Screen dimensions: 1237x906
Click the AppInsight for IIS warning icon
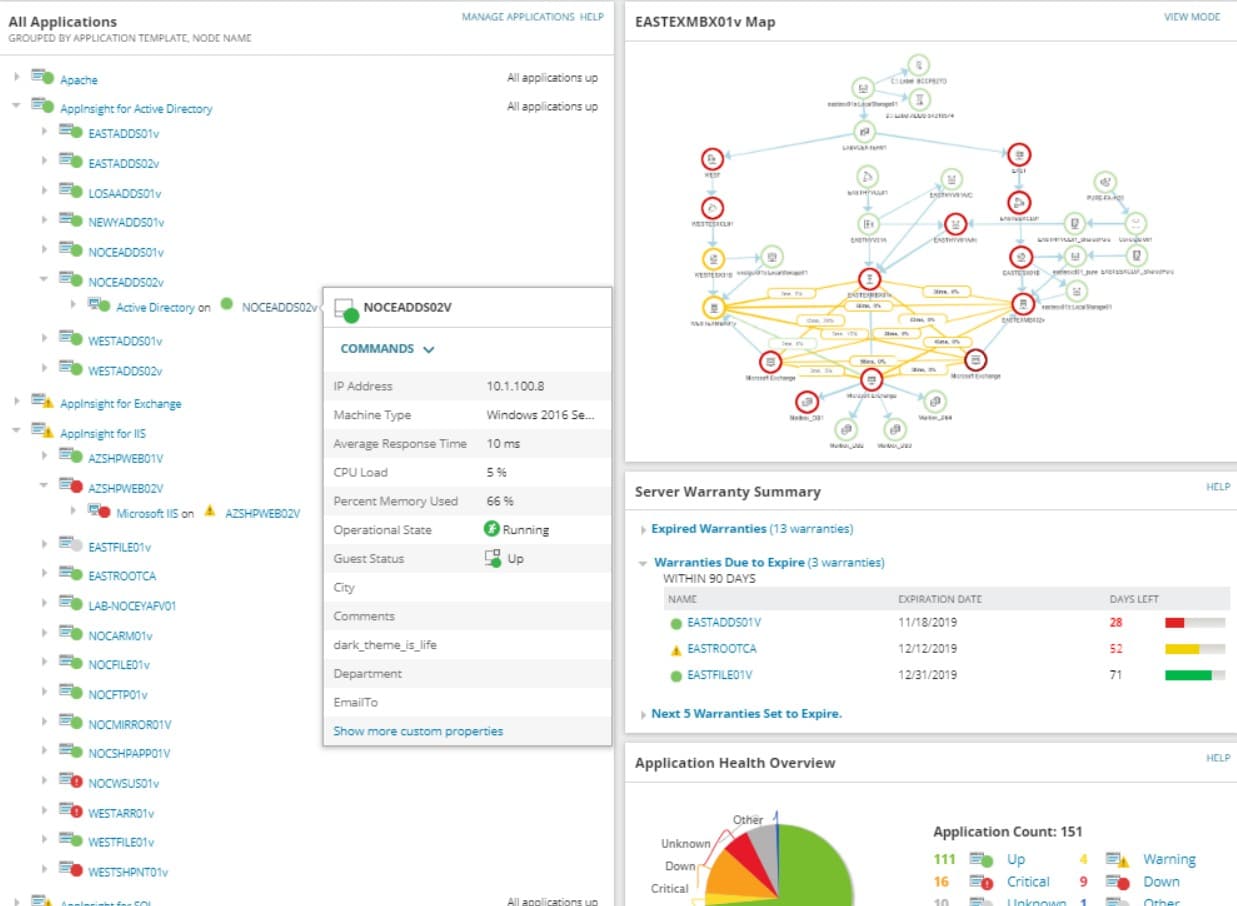pos(42,431)
